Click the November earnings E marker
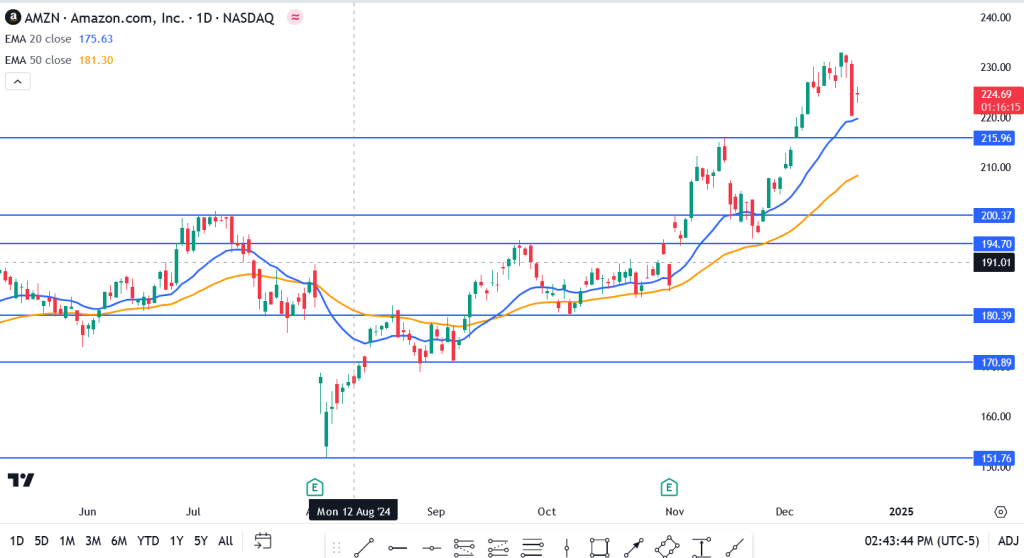Screen dimensions: 1024x558 (x=667, y=487)
